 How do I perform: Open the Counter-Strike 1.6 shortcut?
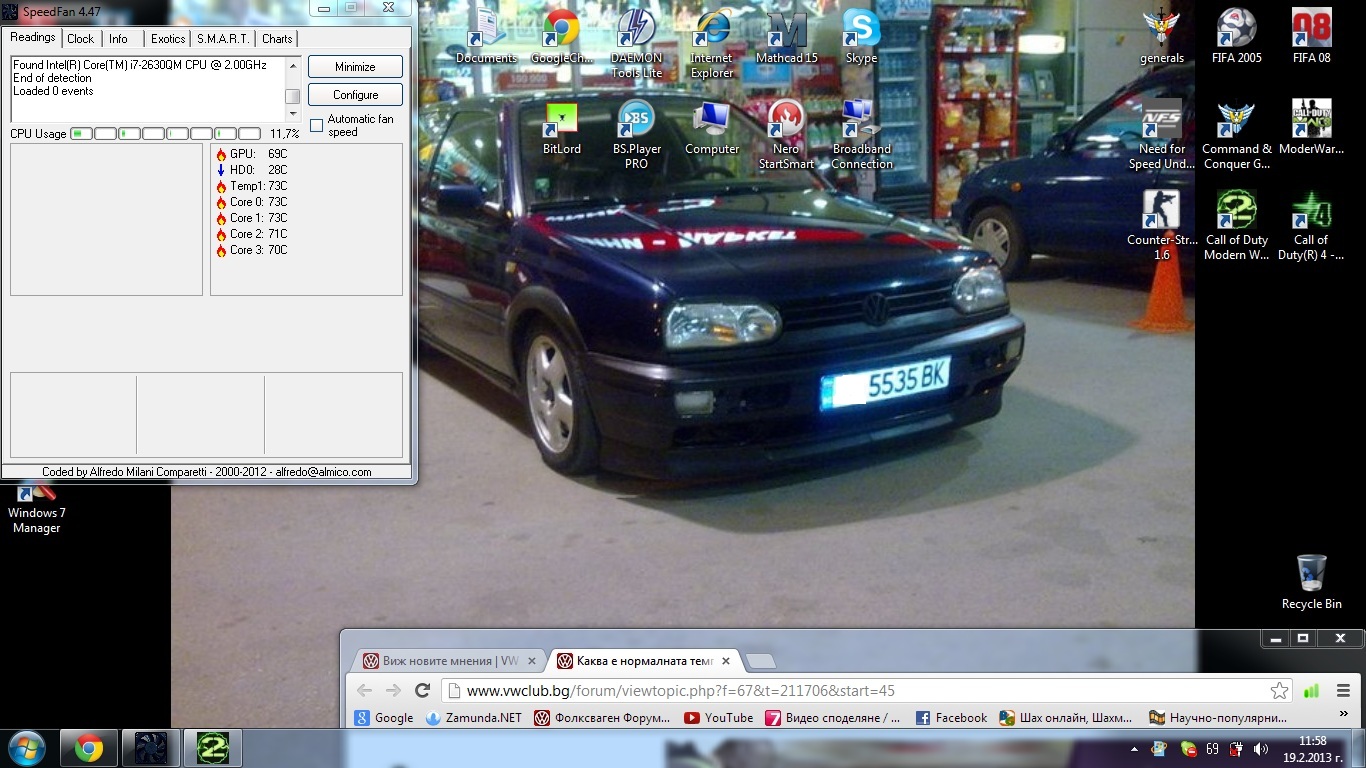point(1162,212)
